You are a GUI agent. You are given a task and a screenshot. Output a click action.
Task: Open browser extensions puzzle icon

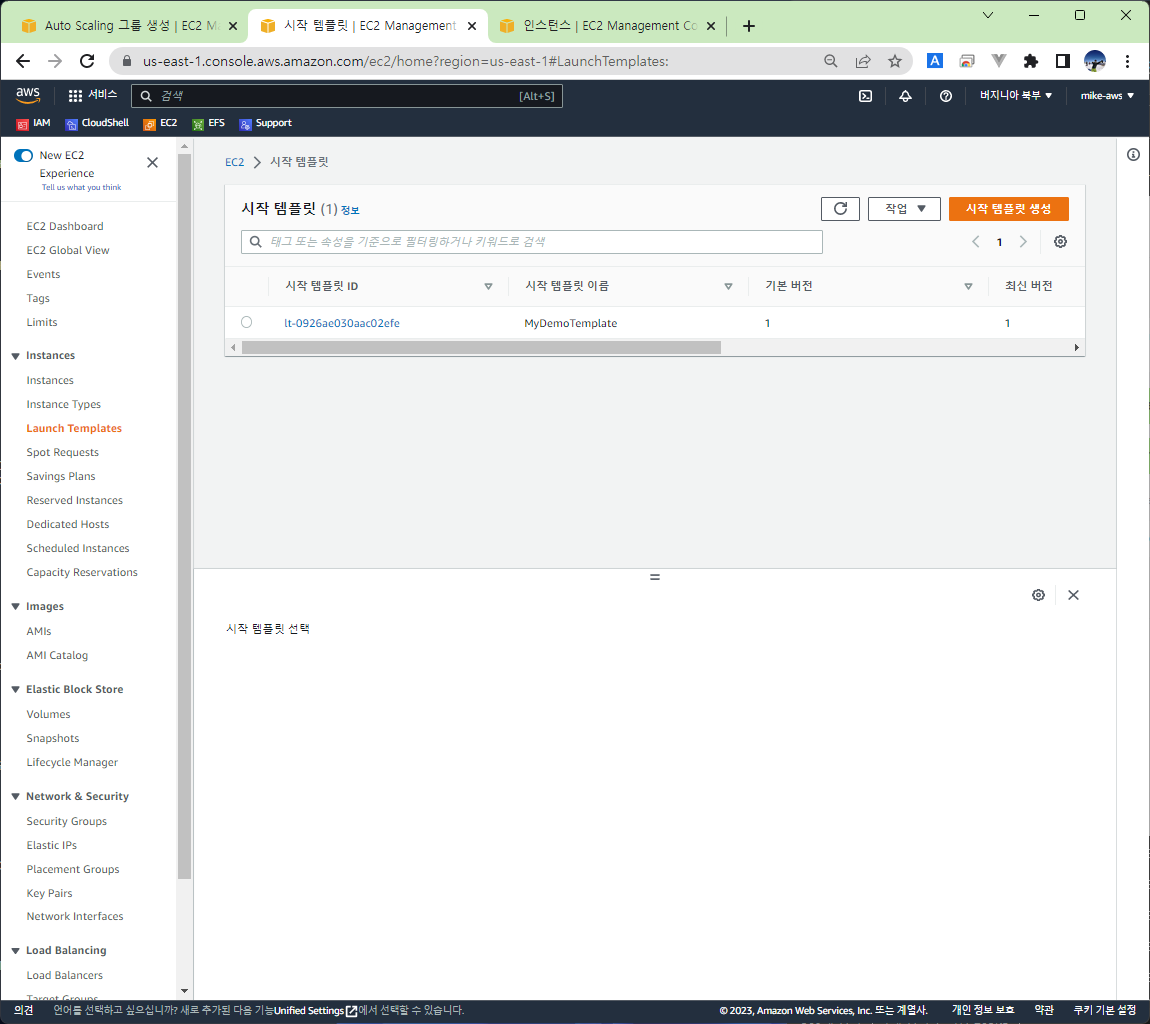click(1030, 62)
